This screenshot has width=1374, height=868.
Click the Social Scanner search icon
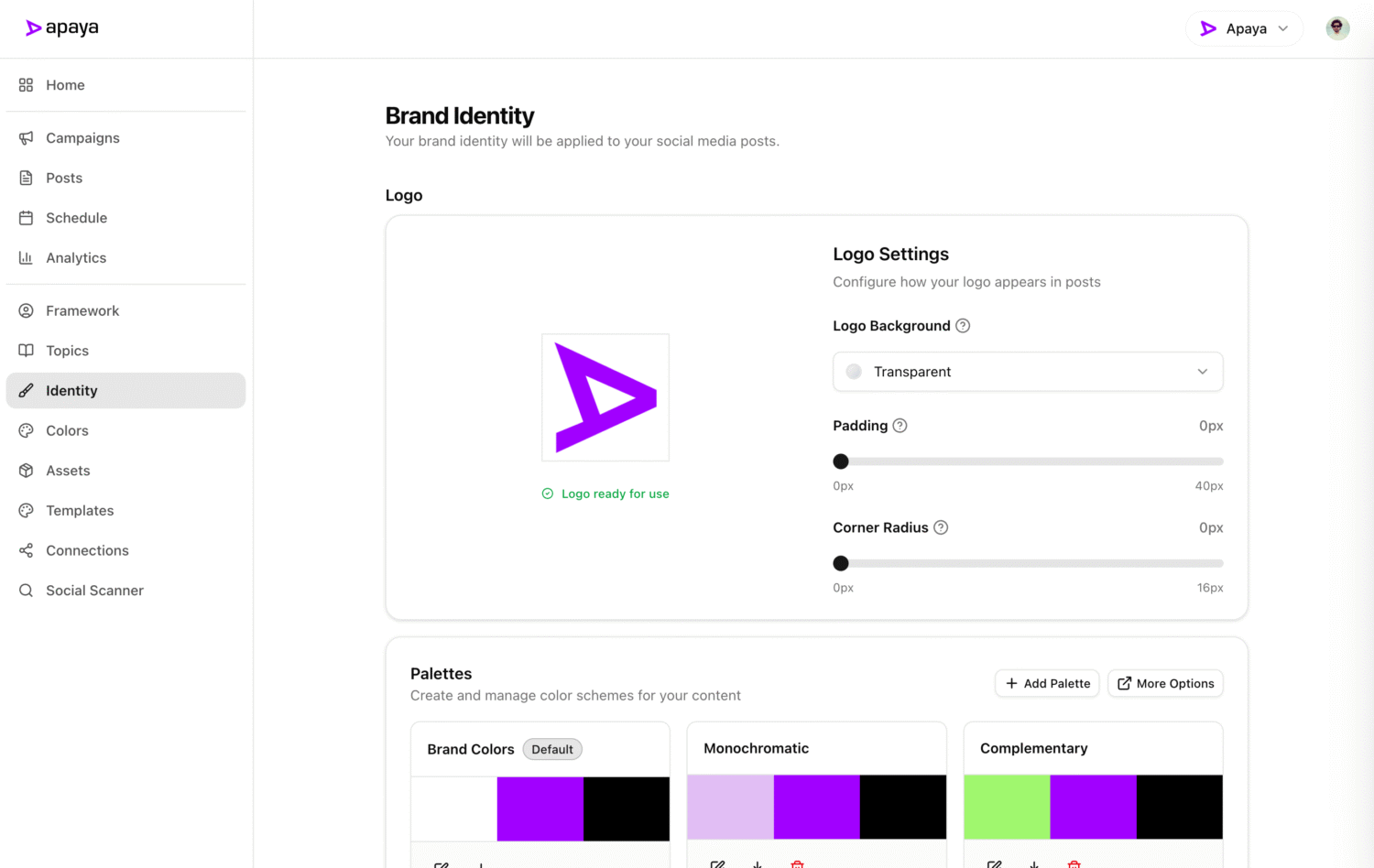coord(27,591)
